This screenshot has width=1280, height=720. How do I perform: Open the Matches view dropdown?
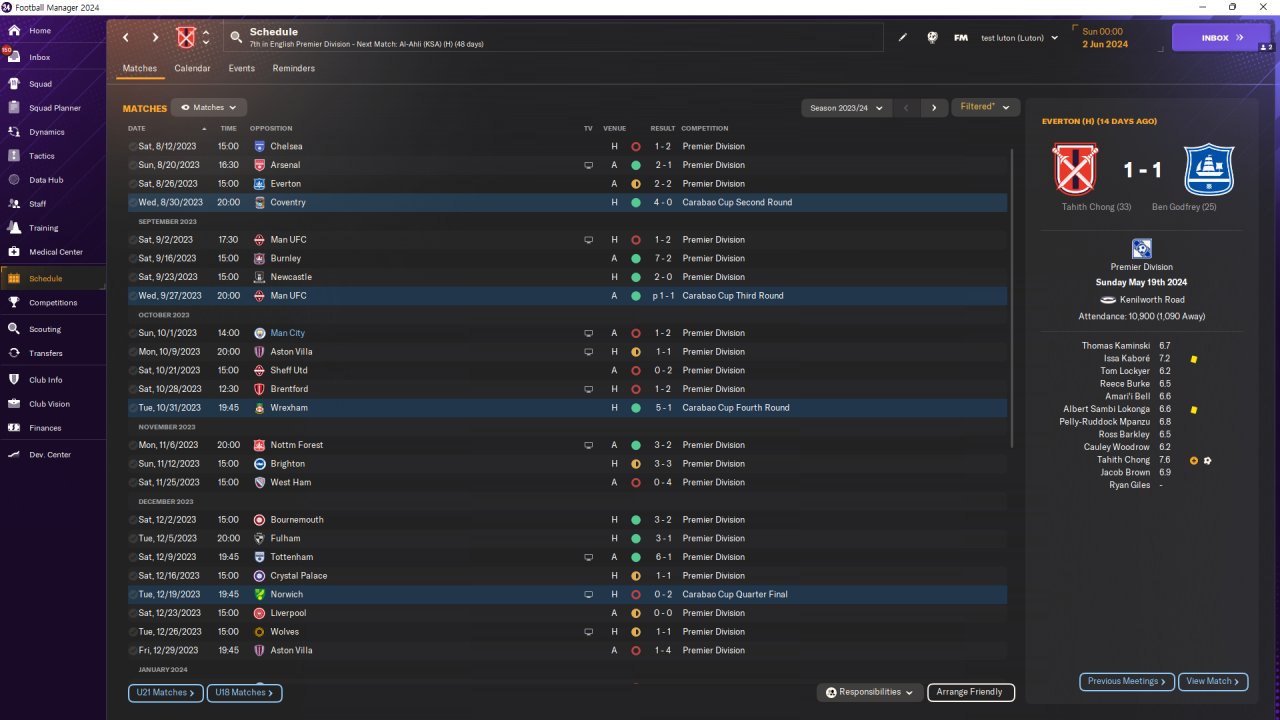(209, 107)
